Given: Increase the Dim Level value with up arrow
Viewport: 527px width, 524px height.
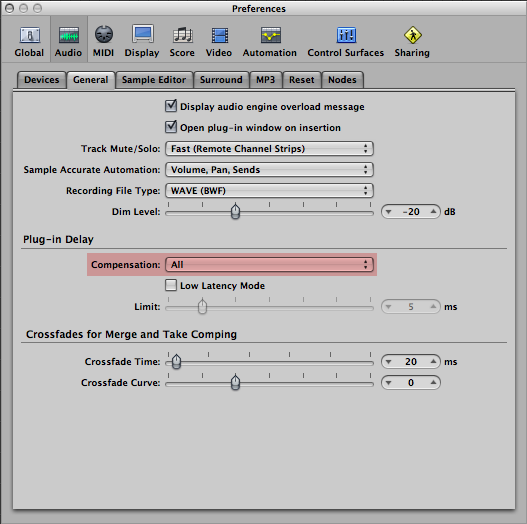Looking at the screenshot, I should pyautogui.click(x=433, y=211).
